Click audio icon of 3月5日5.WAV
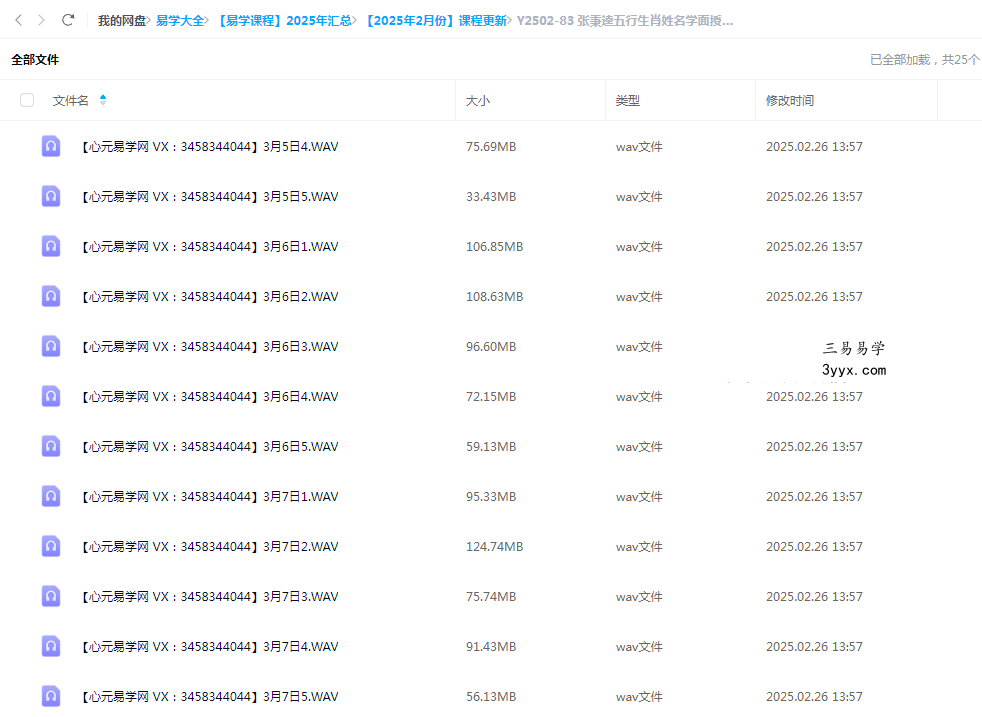982x717 pixels. 51,196
